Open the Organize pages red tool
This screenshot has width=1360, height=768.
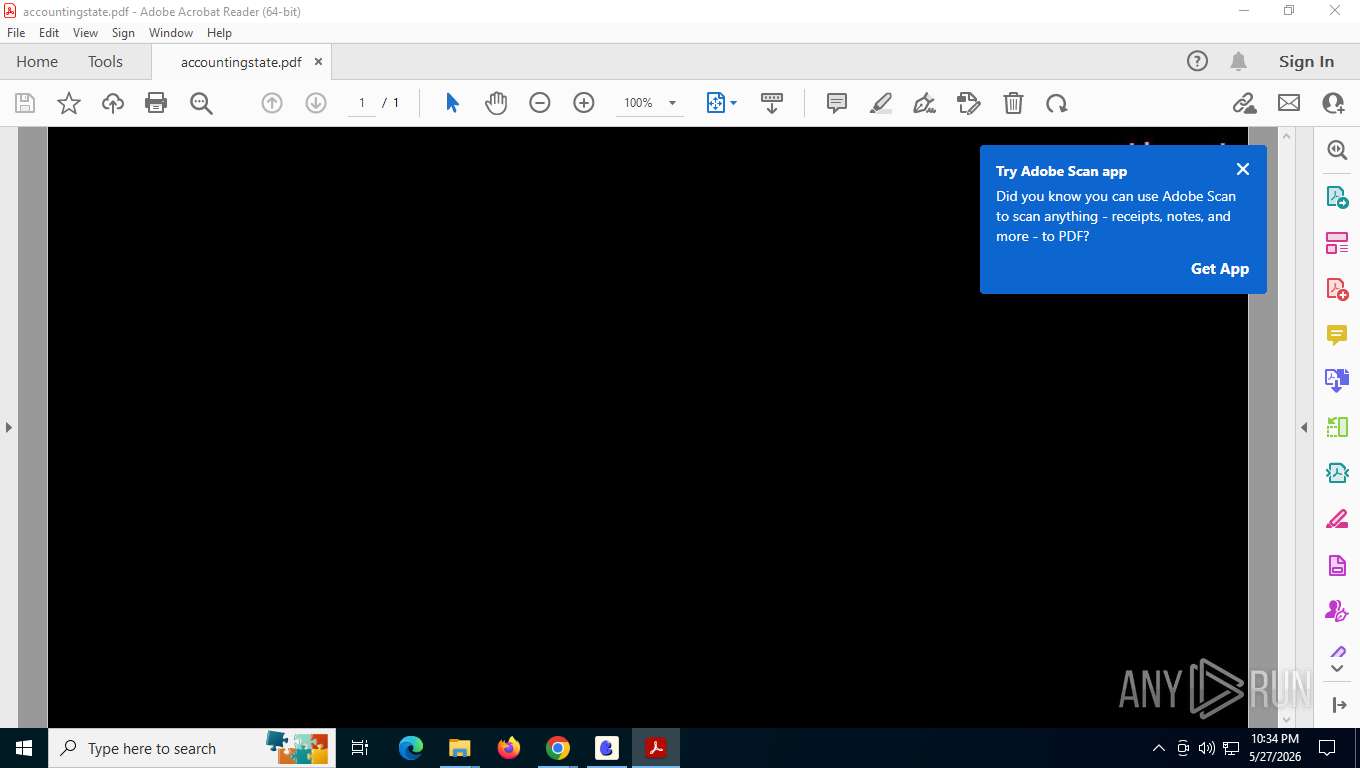[x=1337, y=243]
